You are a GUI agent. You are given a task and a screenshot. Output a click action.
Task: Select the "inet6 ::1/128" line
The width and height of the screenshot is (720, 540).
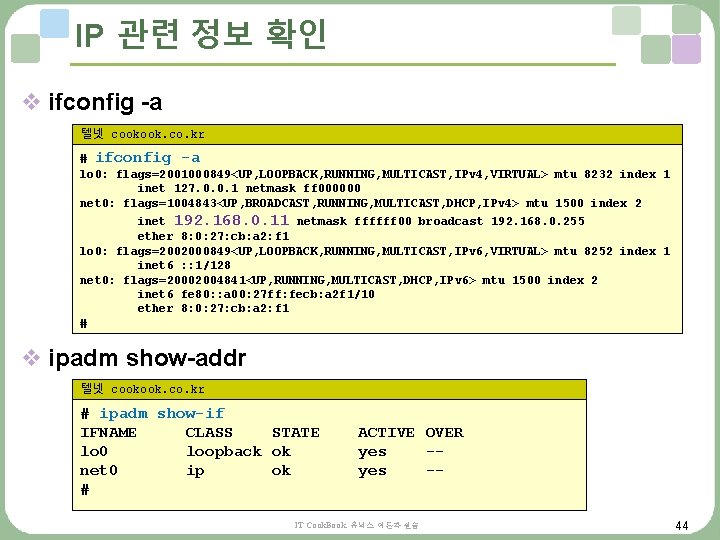pos(184,265)
